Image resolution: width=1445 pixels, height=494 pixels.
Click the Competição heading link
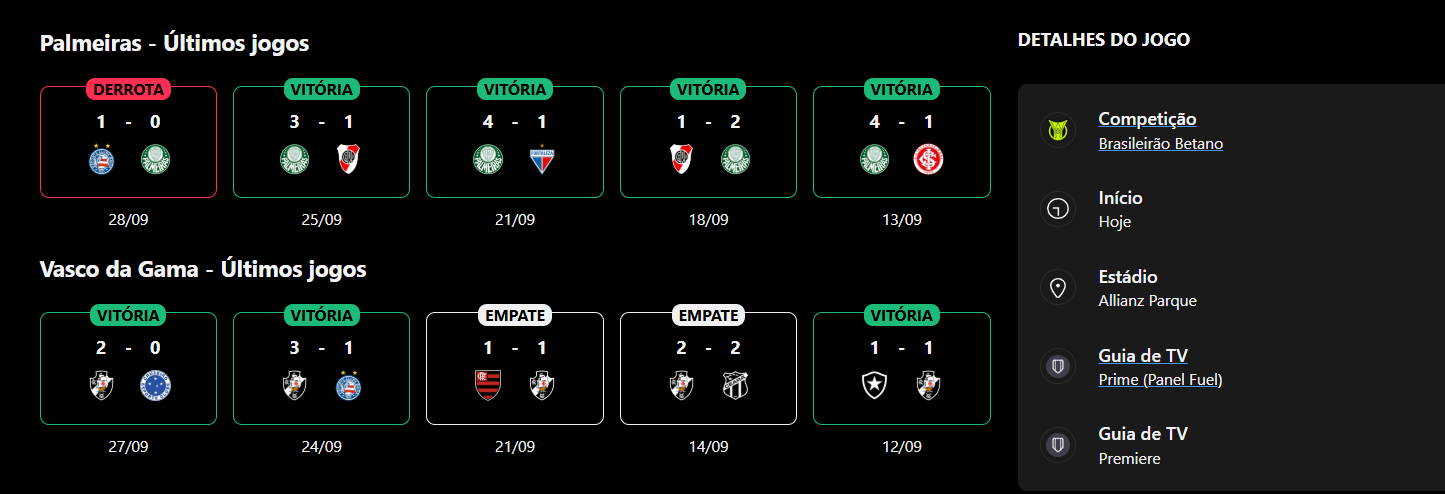(1147, 119)
